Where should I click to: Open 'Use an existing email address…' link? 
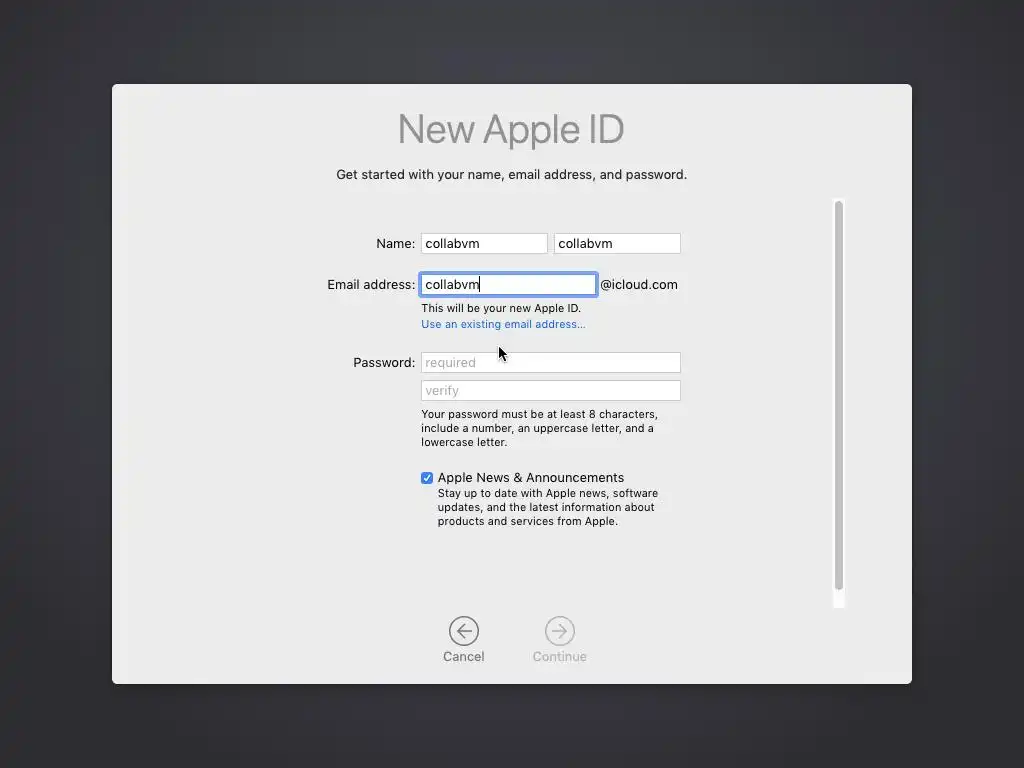click(503, 324)
